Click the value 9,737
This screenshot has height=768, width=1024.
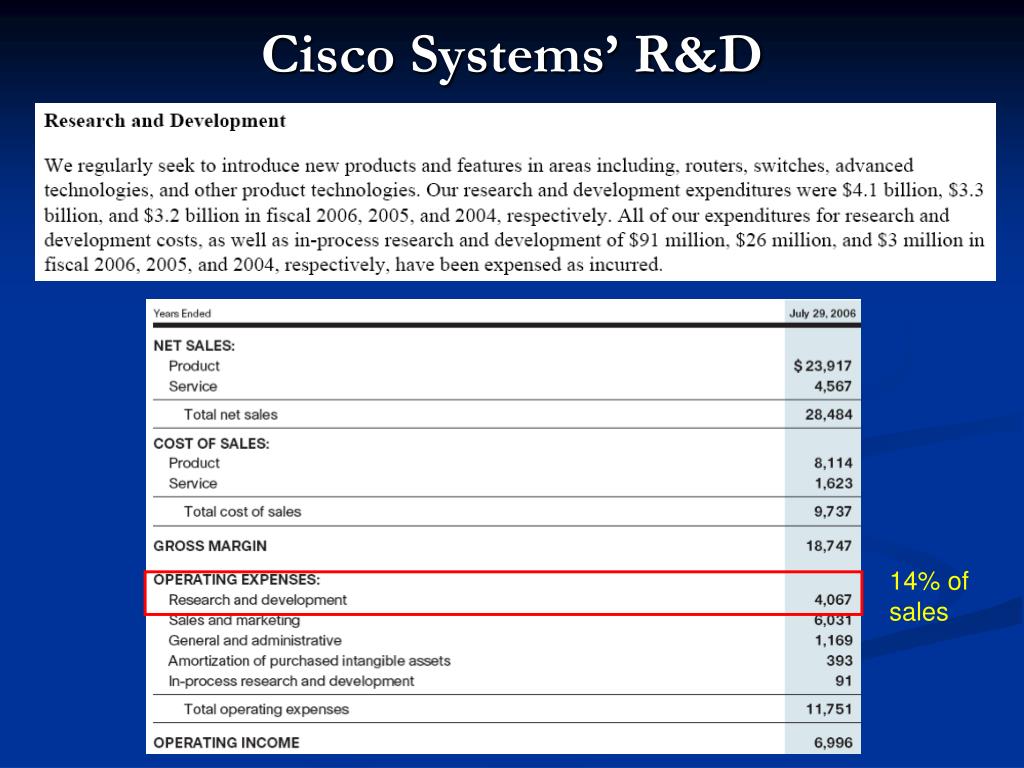coord(833,511)
